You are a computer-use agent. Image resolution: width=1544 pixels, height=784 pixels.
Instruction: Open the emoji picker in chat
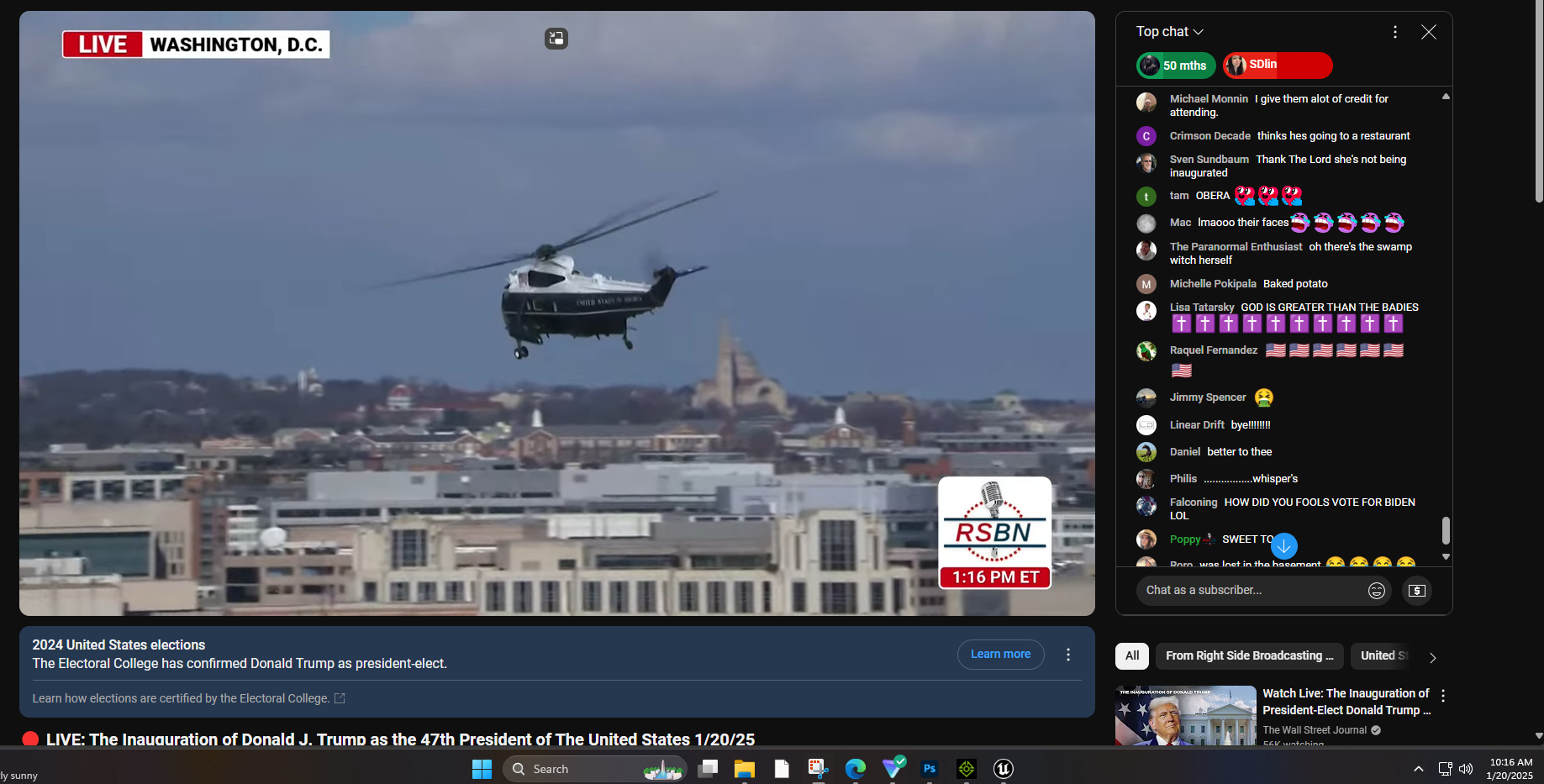(1377, 591)
